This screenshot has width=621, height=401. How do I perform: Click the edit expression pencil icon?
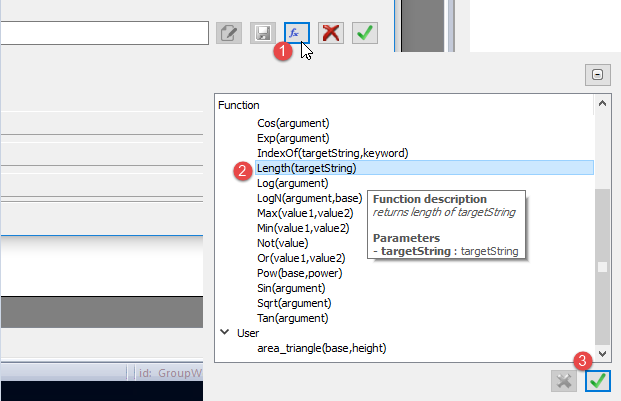[x=228, y=33]
